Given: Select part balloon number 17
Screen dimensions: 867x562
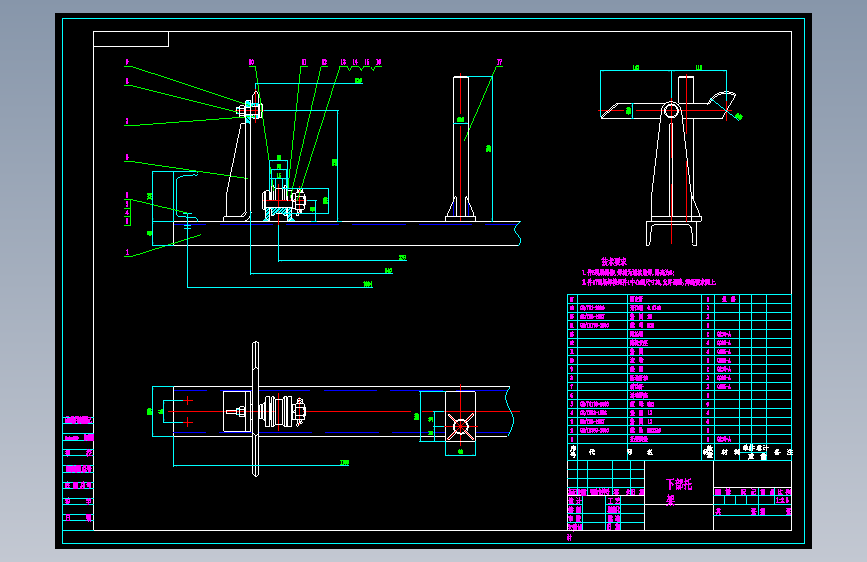Looking at the screenshot, I should (499, 62).
